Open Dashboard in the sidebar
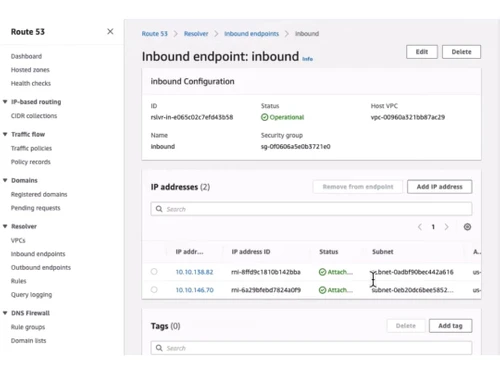Image resolution: width=500 pixels, height=375 pixels. [x=26, y=56]
